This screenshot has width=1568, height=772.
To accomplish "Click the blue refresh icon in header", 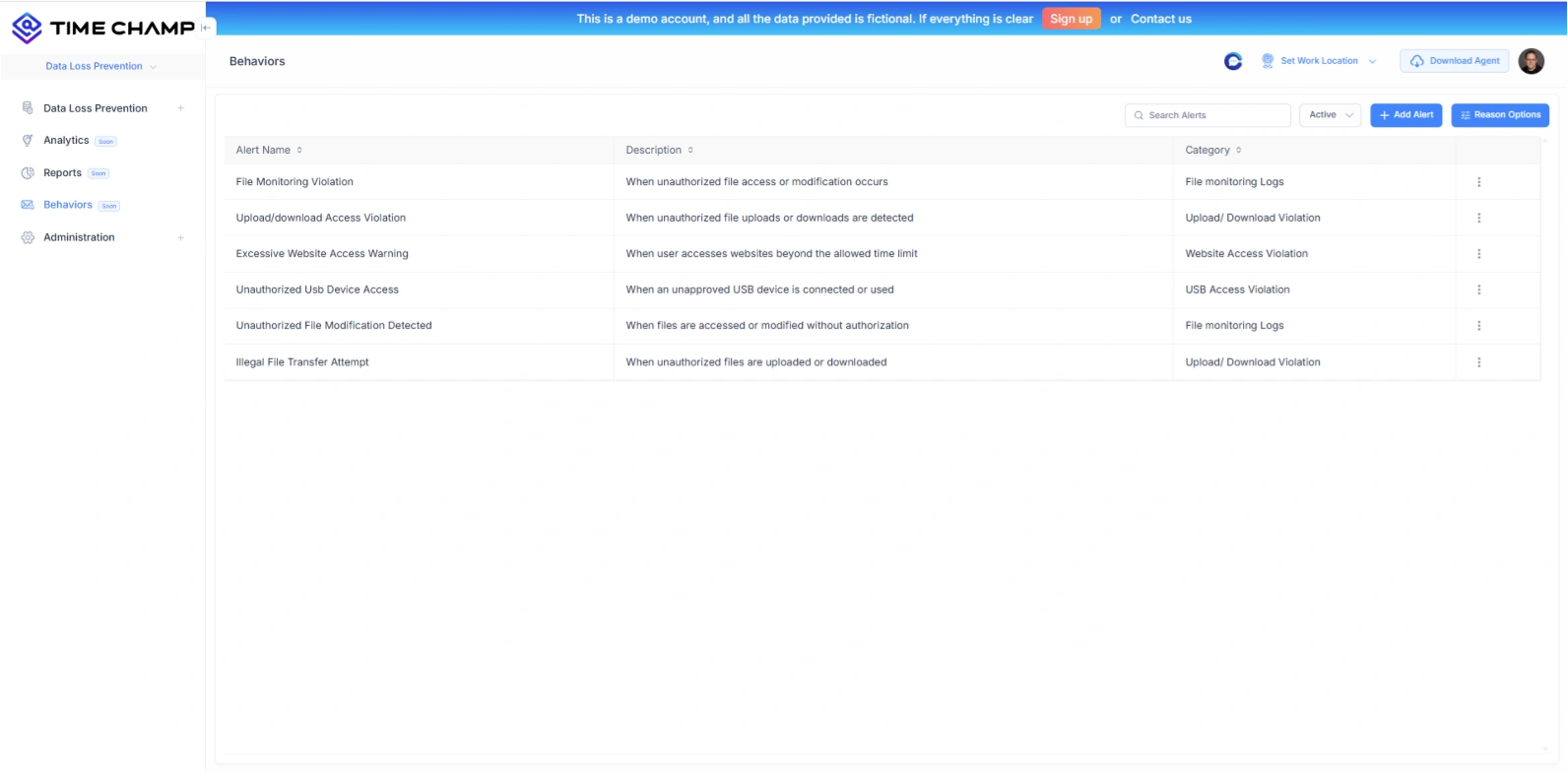I will [x=1232, y=61].
